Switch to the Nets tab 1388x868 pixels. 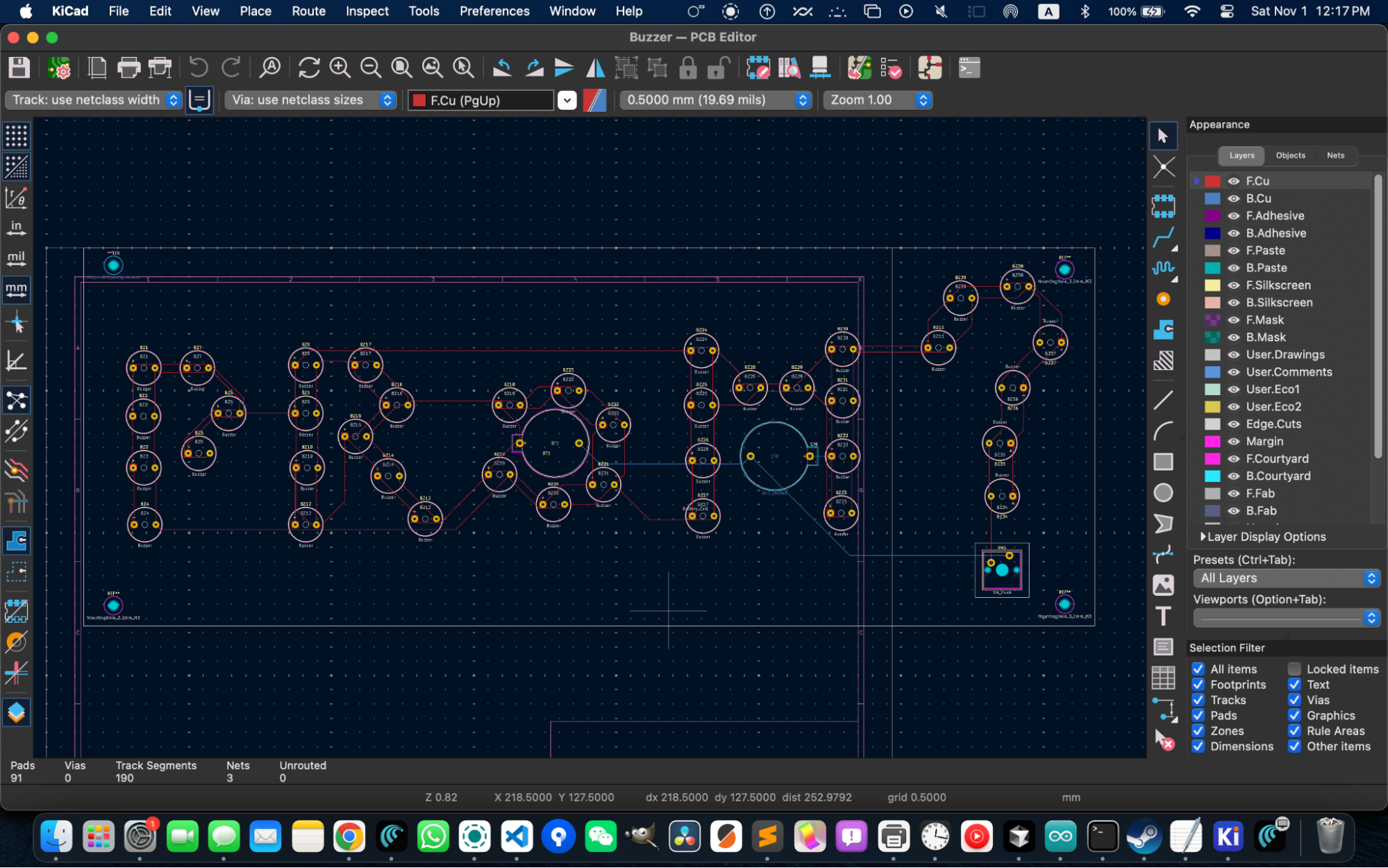[1335, 156]
